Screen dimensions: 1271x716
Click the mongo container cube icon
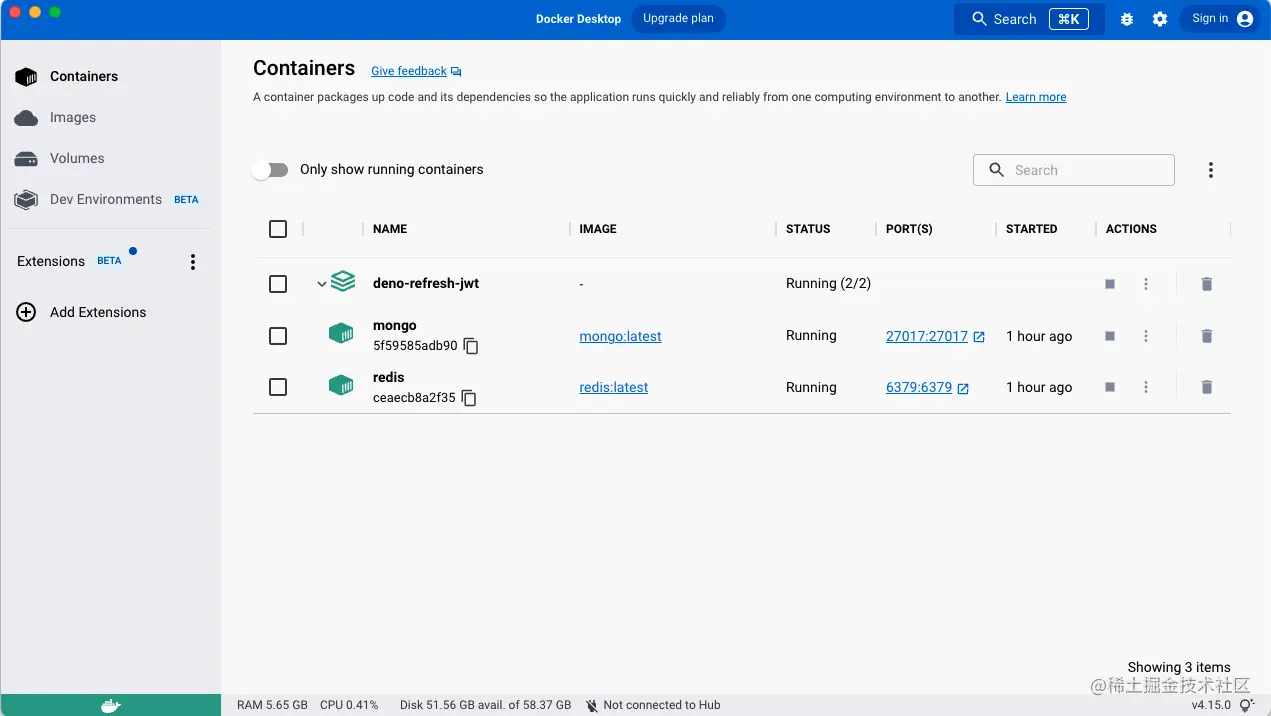pyautogui.click(x=341, y=333)
